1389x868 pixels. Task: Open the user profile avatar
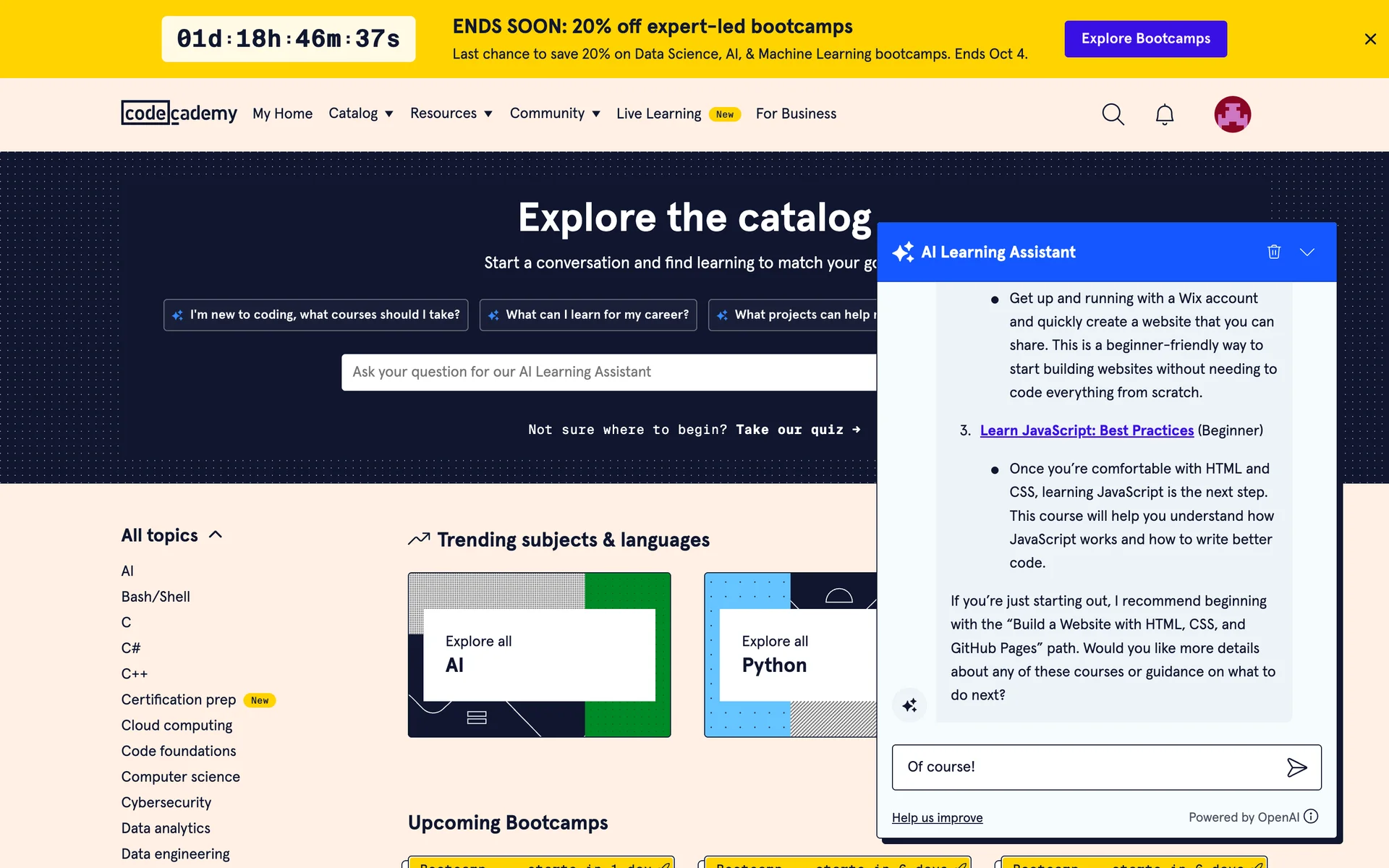1232,114
